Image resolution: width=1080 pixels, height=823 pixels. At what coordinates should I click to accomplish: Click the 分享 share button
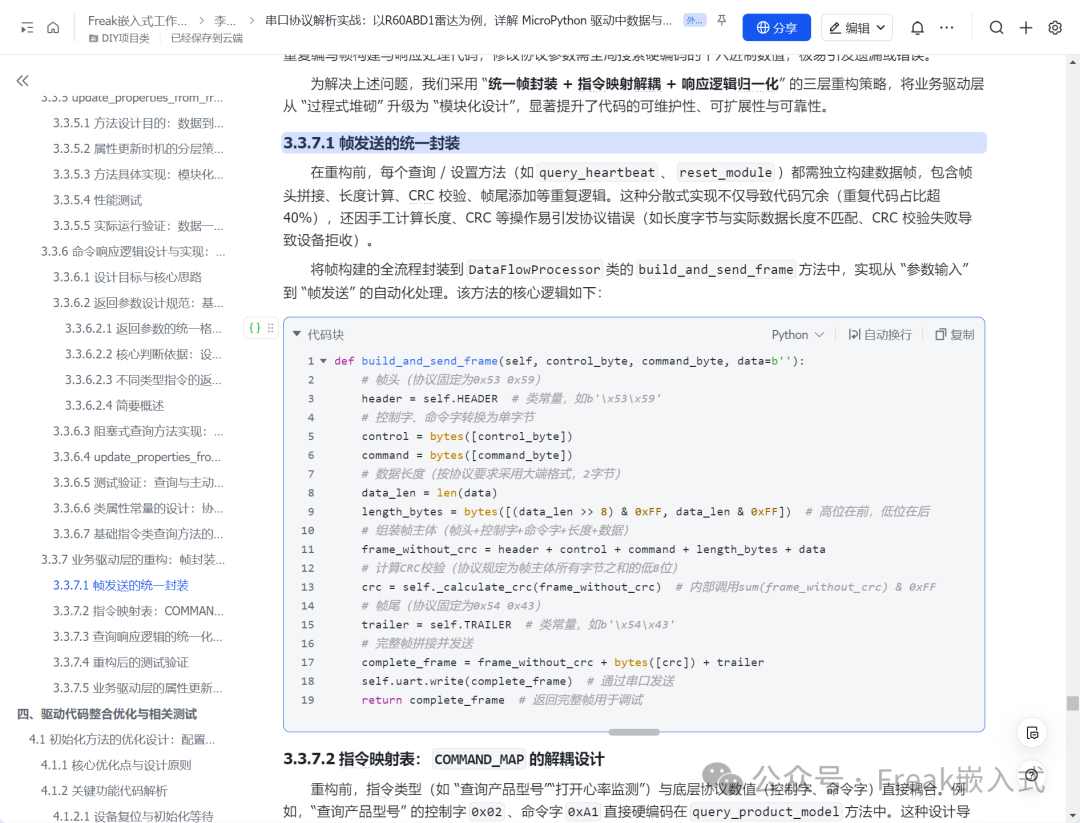[776, 28]
